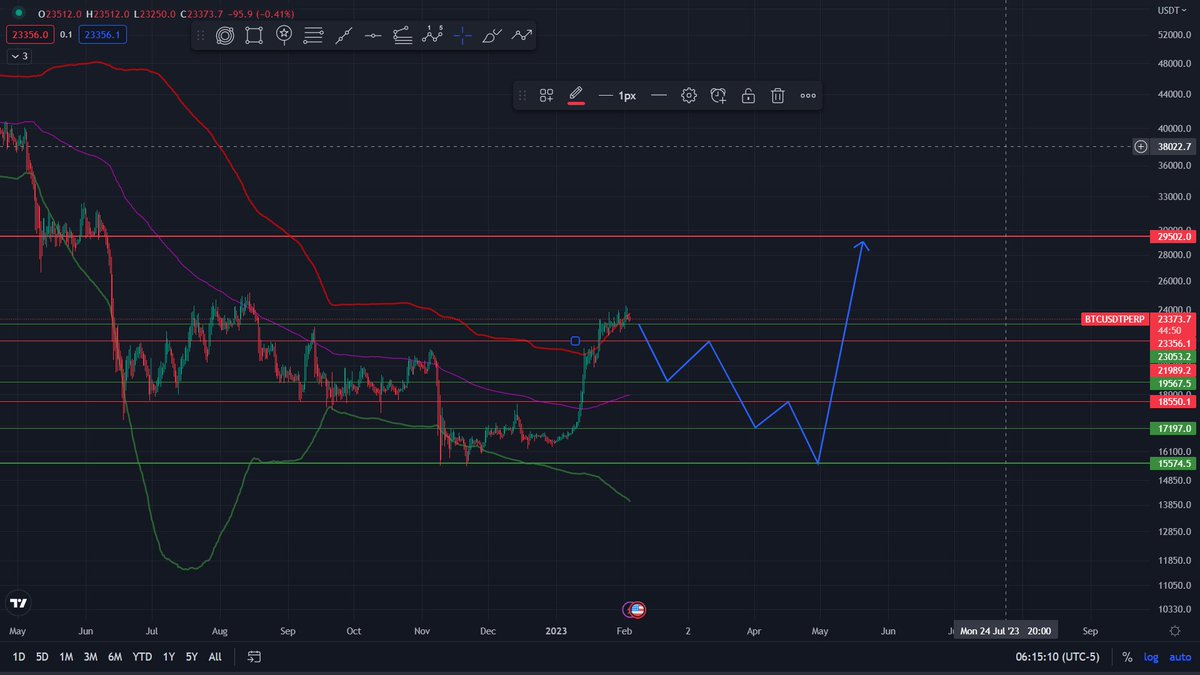This screenshot has width=1200, height=675.
Task: Toggle the auto scale mode
Action: click(1179, 657)
